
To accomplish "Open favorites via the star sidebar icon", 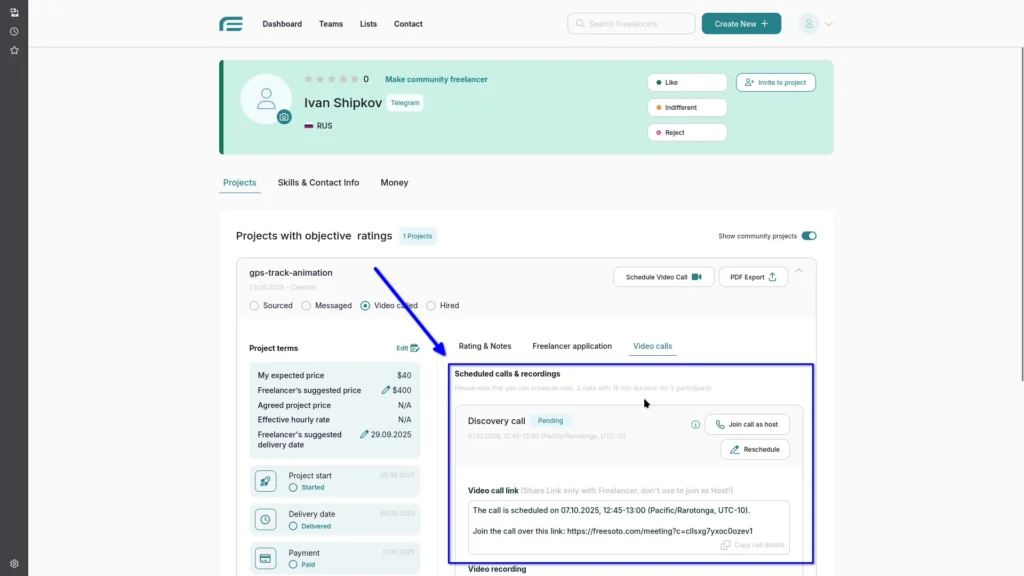I will pos(14,48).
